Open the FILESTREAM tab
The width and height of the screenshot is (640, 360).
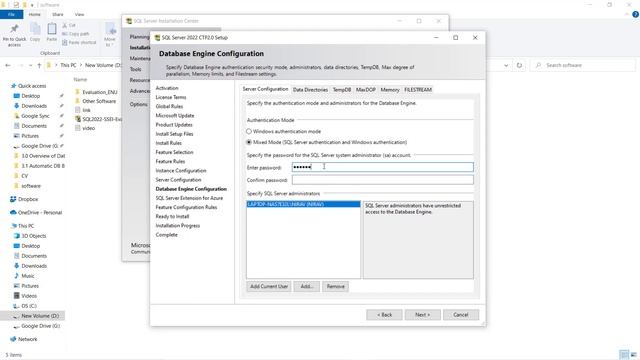coord(418,89)
